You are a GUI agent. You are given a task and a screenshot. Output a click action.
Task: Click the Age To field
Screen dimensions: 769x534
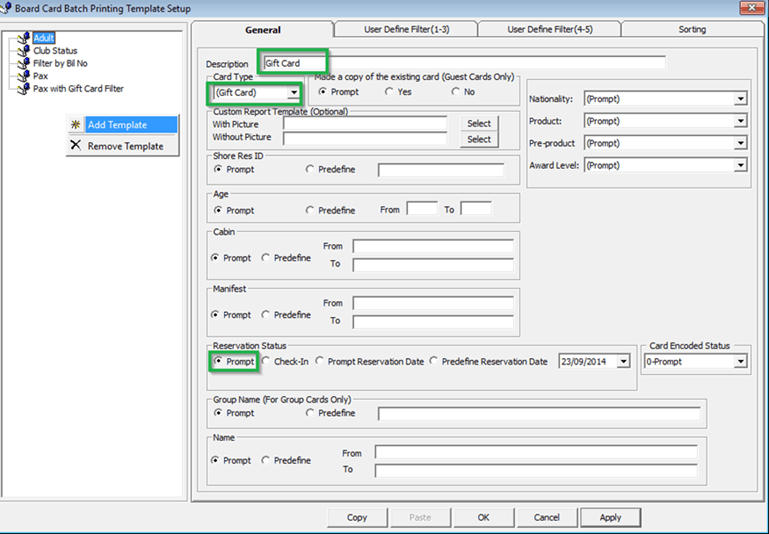[x=476, y=209]
